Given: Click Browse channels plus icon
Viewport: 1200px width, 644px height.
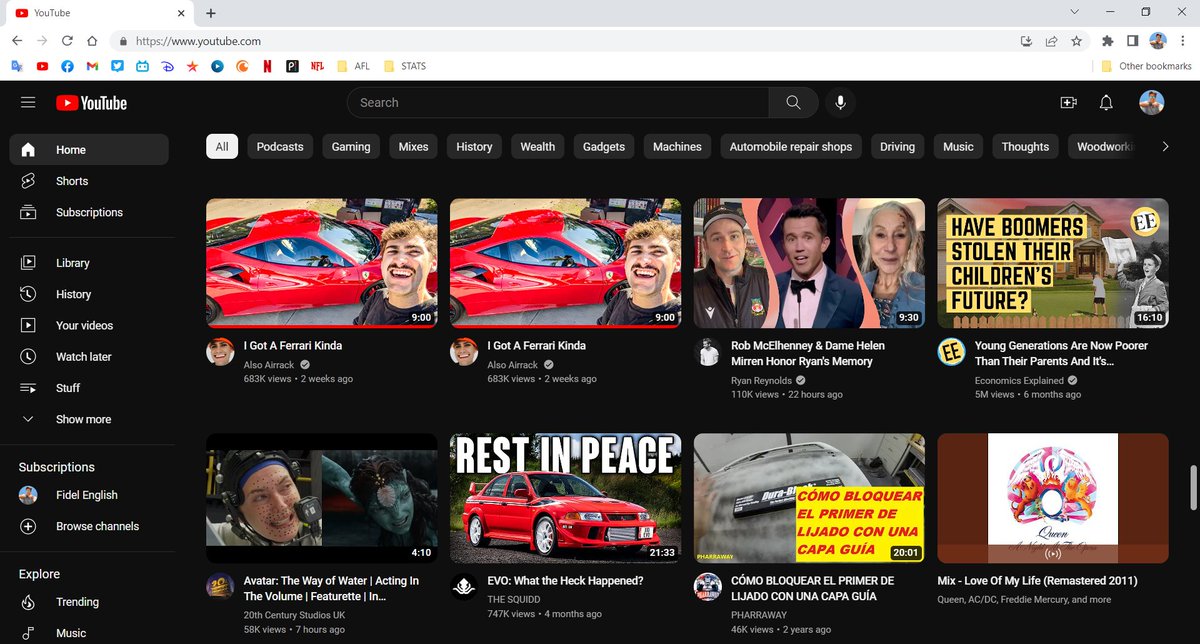Looking at the screenshot, I should pos(28,526).
